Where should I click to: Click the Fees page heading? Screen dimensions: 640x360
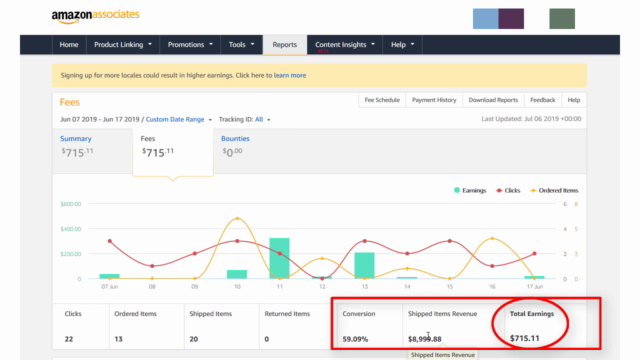pyautogui.click(x=69, y=102)
